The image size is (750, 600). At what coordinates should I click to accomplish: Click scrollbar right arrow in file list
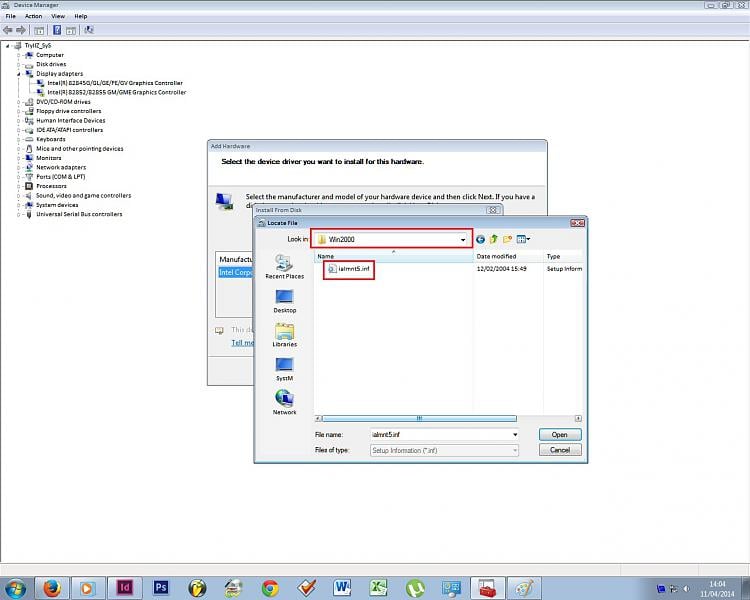[578, 419]
